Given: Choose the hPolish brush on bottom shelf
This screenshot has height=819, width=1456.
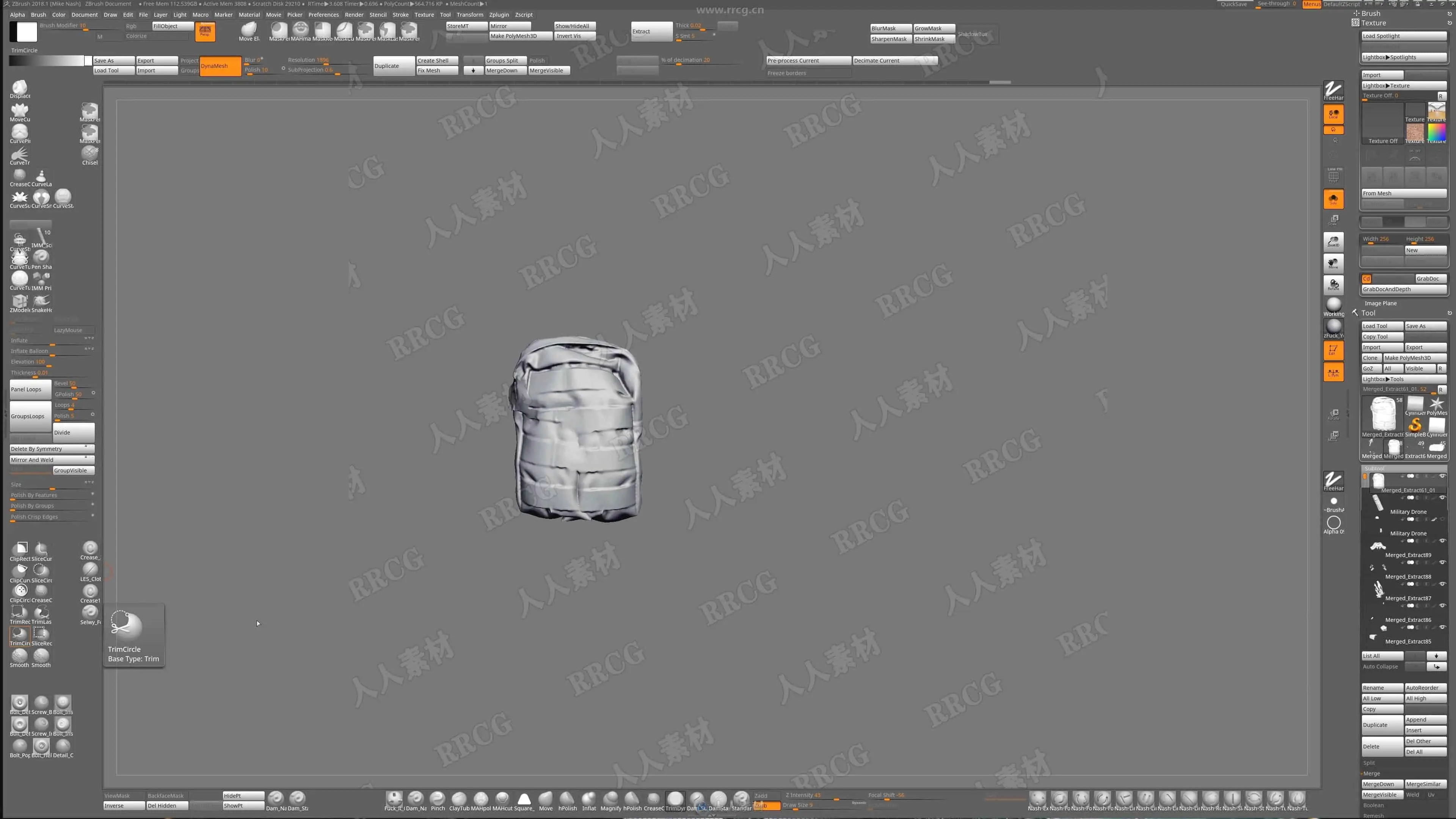Looking at the screenshot, I should (x=567, y=798).
